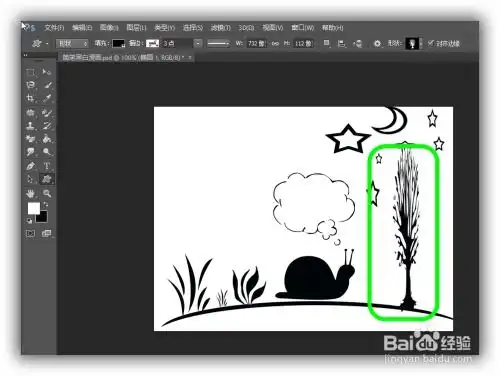Image resolution: width=500 pixels, height=376 pixels.
Task: Select the Dodge tool
Action: click(x=47, y=152)
